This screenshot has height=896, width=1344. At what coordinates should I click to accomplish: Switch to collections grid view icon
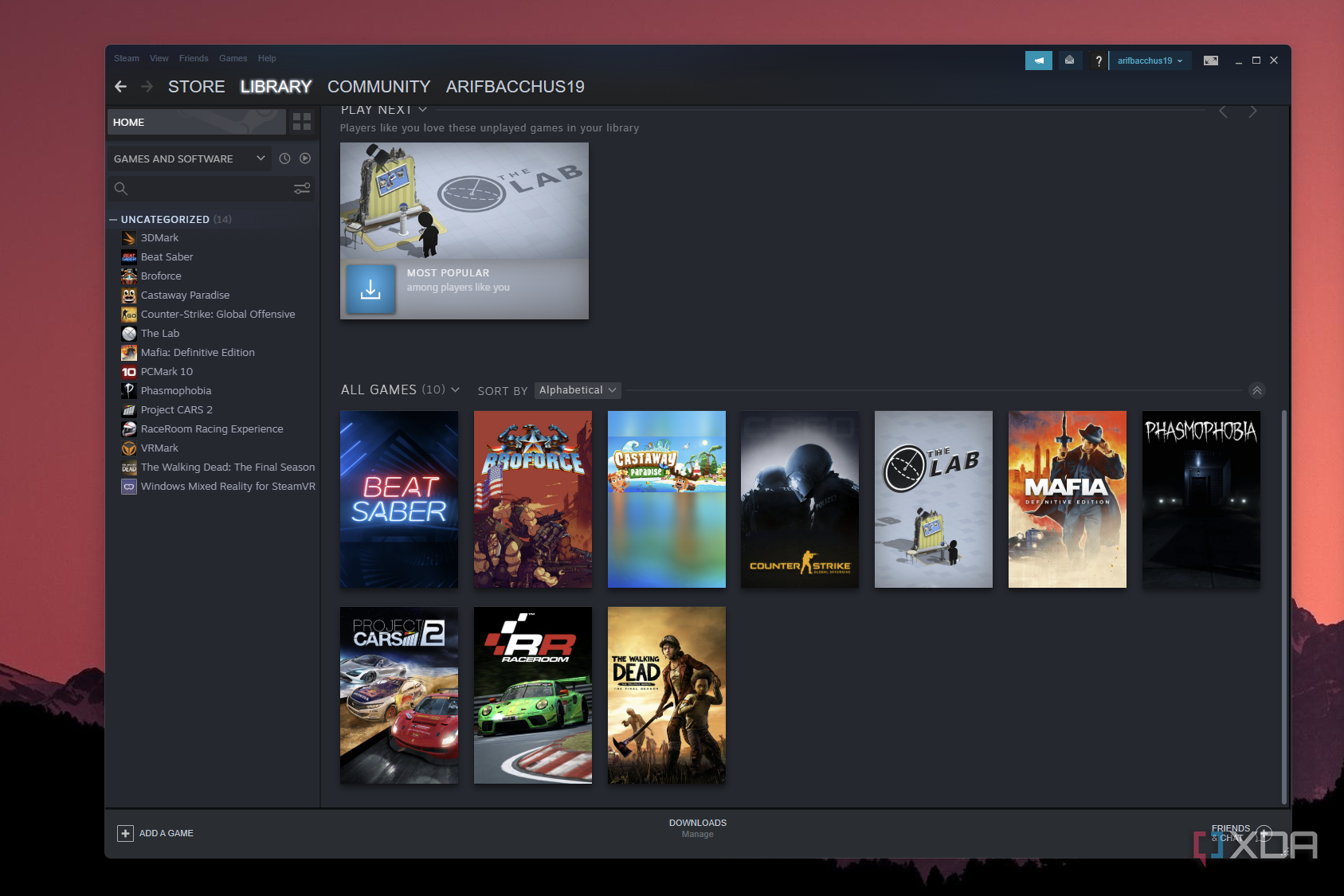[302, 122]
